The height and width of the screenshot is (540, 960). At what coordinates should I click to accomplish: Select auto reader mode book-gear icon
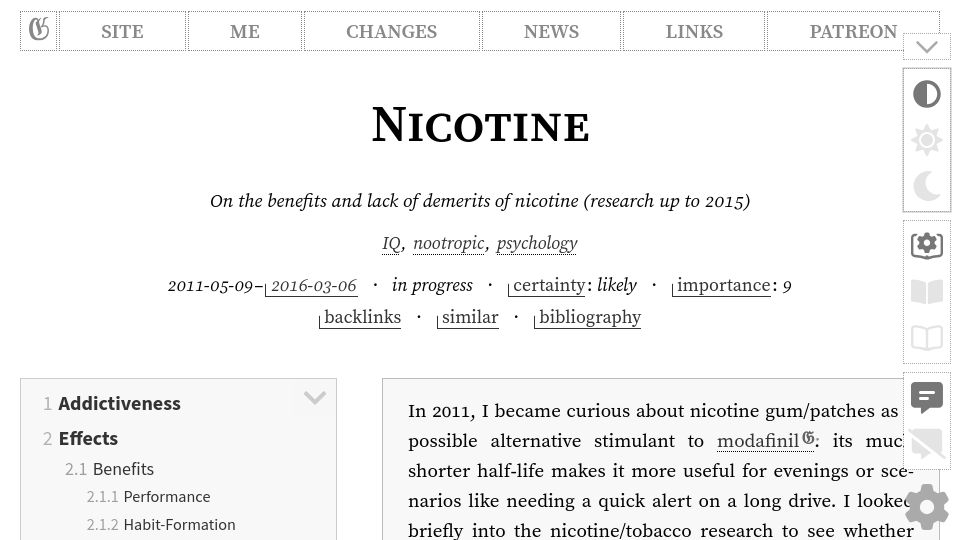(927, 246)
